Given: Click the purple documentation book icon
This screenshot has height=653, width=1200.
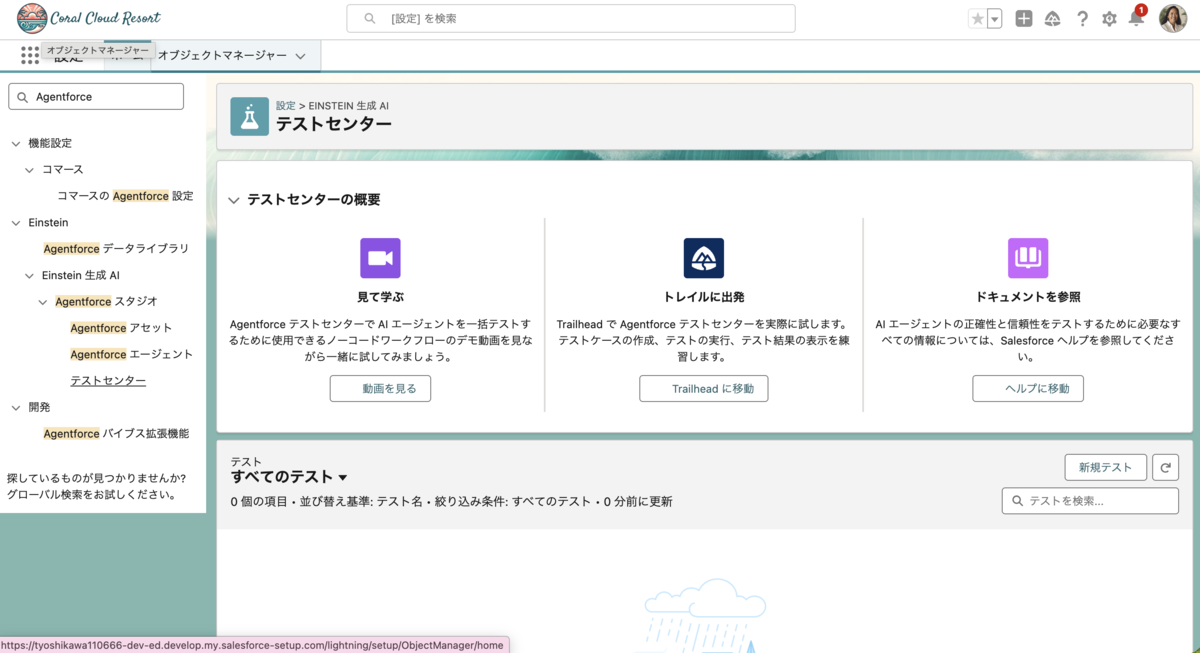Looking at the screenshot, I should click(x=1028, y=258).
